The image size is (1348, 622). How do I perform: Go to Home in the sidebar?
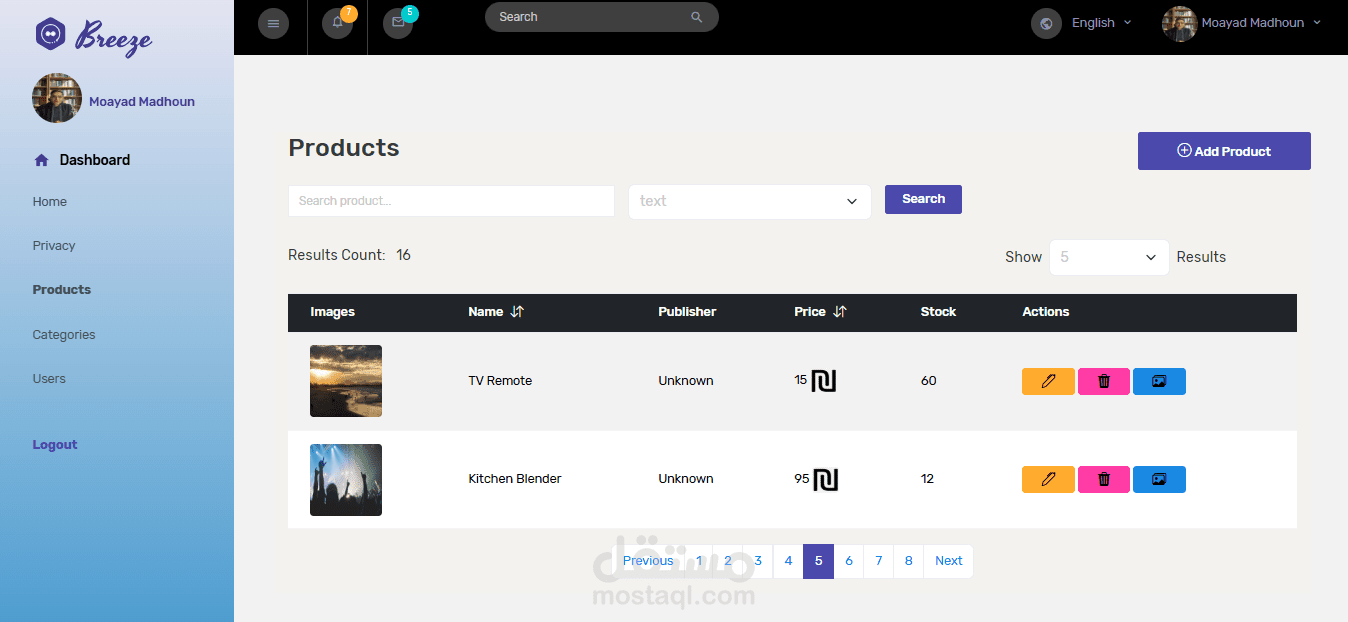50,202
